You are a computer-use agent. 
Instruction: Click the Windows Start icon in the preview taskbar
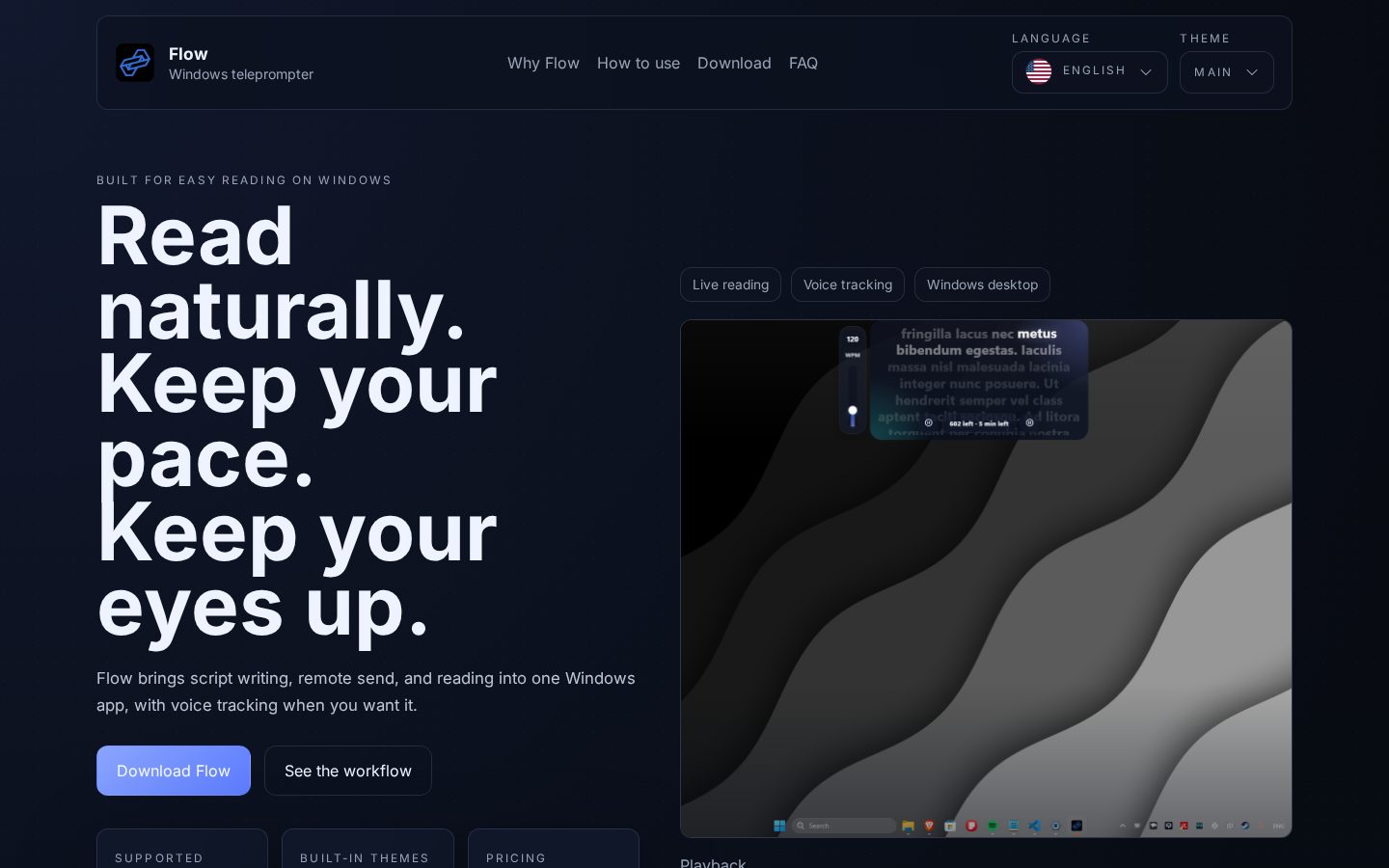click(779, 826)
